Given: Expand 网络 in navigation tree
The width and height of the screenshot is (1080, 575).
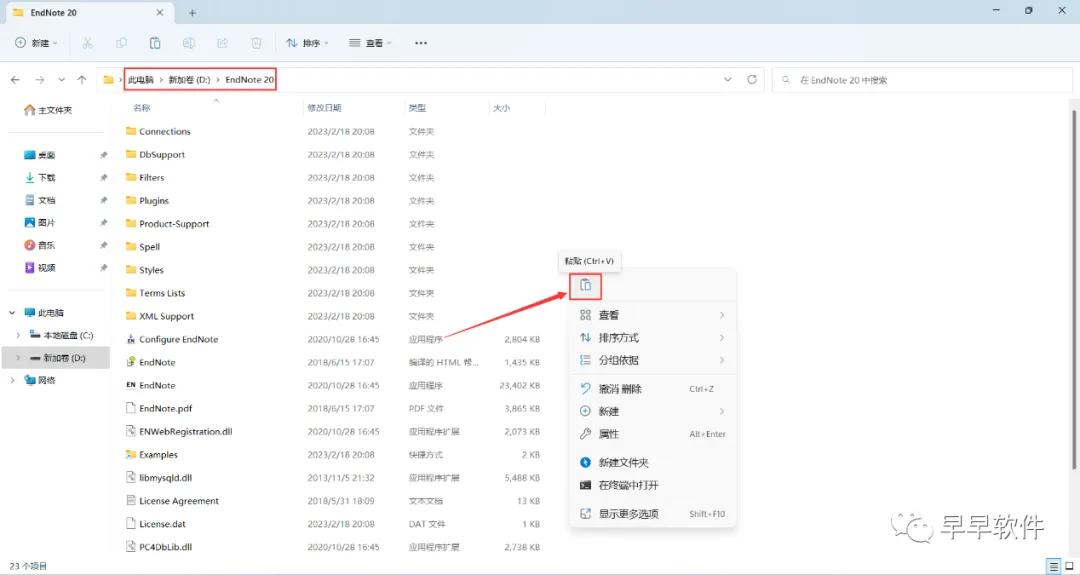Looking at the screenshot, I should (12, 380).
